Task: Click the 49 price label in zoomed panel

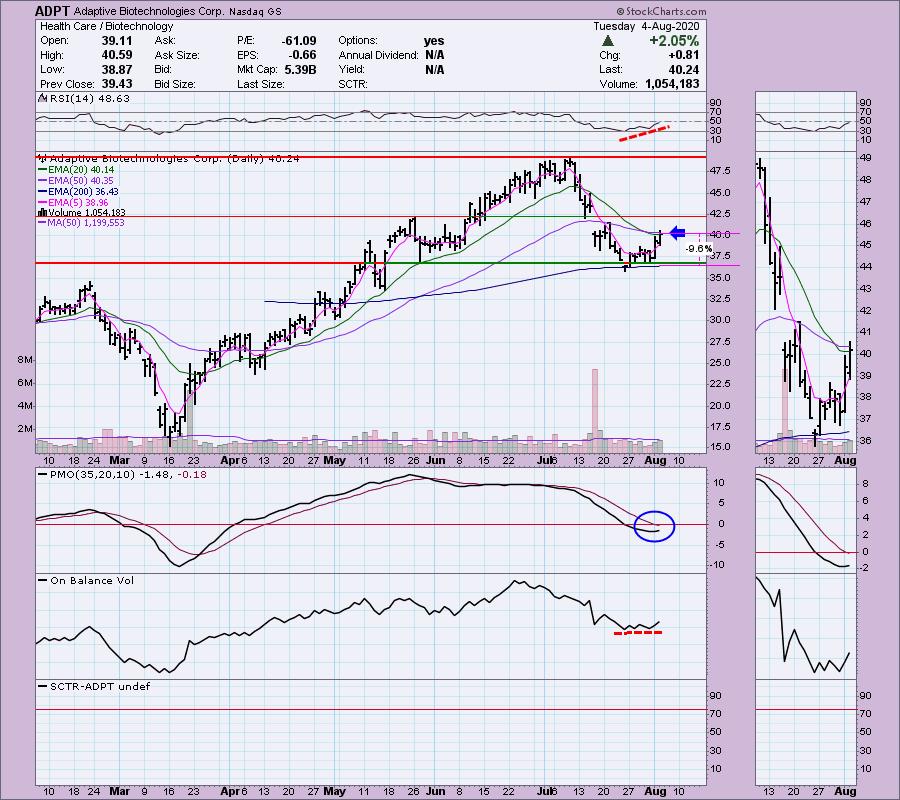Action: [x=866, y=158]
